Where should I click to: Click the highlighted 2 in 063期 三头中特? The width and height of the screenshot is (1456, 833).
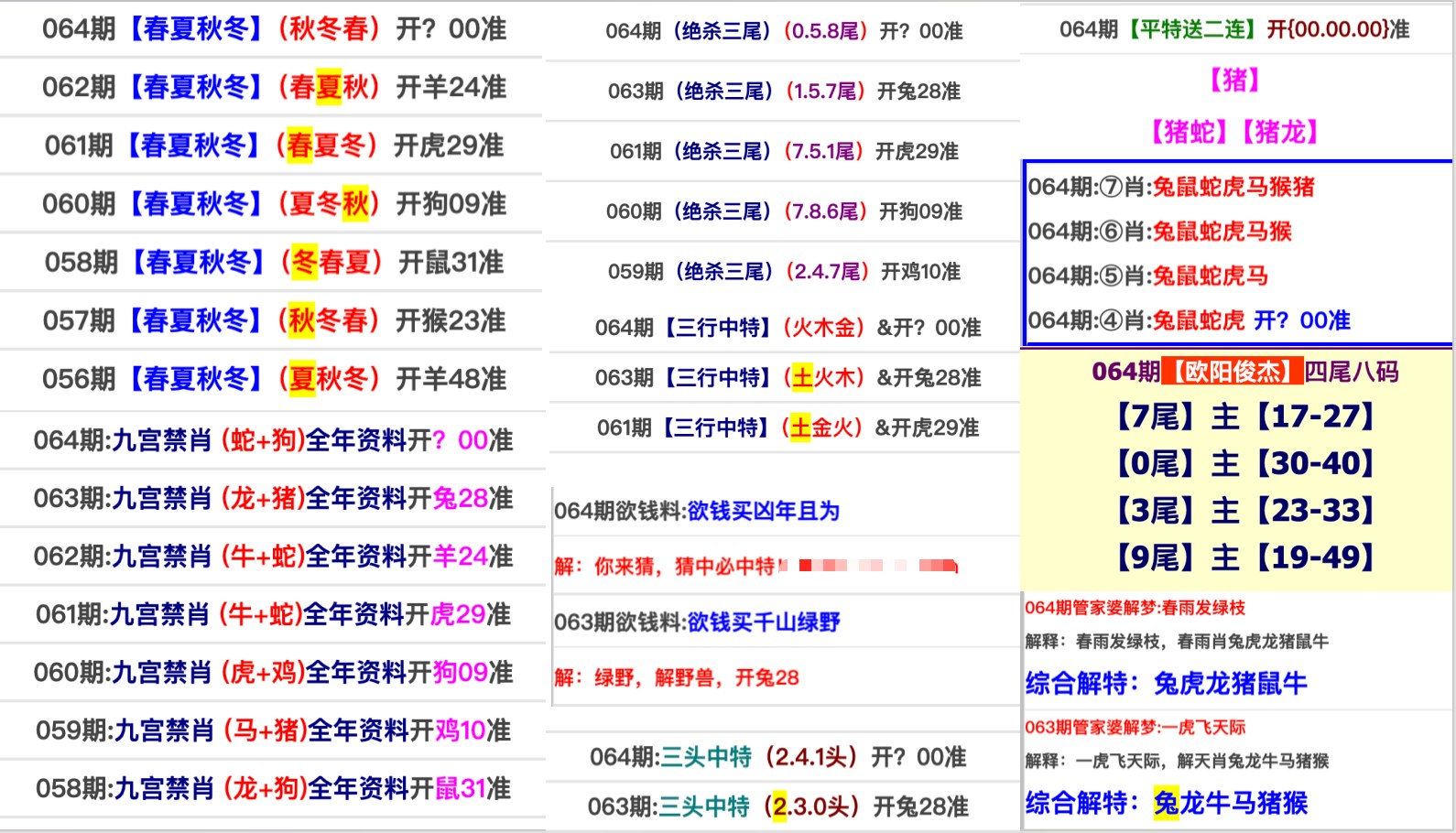[779, 806]
